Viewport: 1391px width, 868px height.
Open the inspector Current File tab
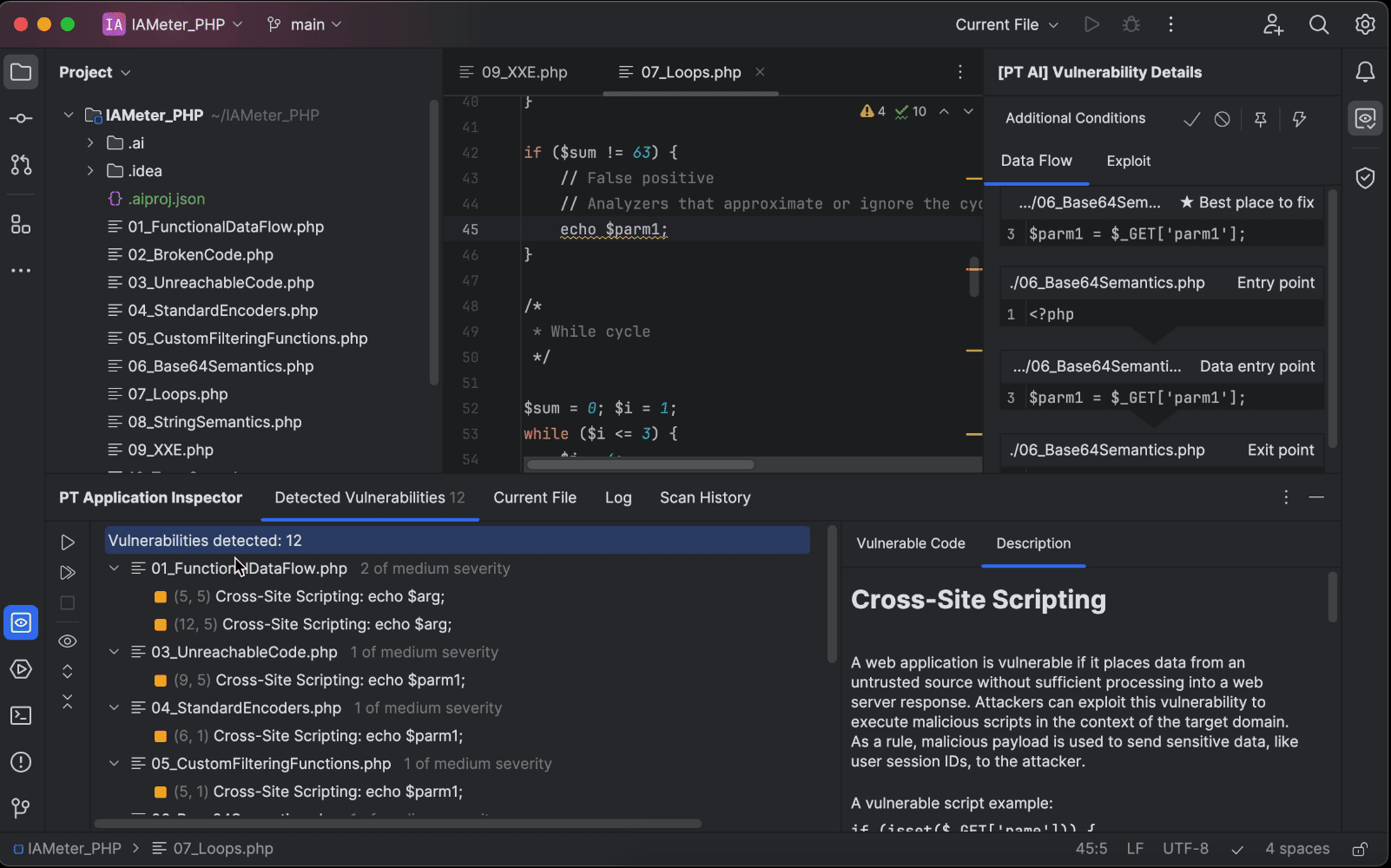(x=535, y=497)
